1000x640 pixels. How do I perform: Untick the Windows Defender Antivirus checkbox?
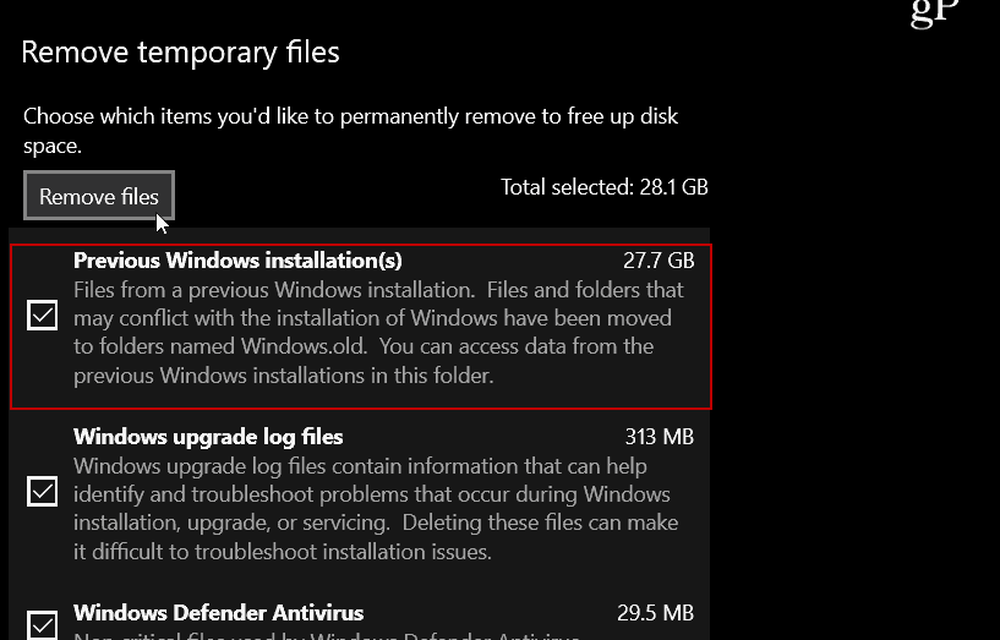[x=42, y=623]
